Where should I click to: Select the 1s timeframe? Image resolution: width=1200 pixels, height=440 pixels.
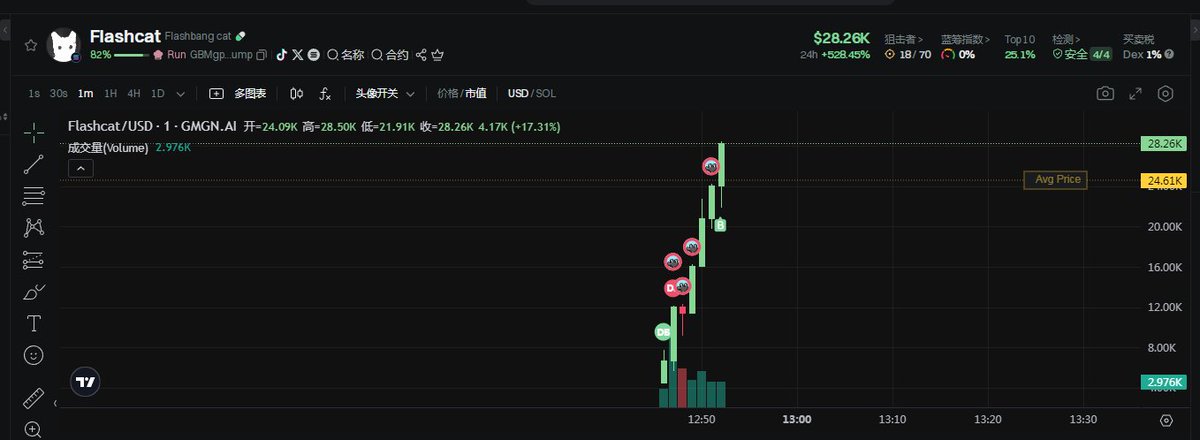click(34, 93)
